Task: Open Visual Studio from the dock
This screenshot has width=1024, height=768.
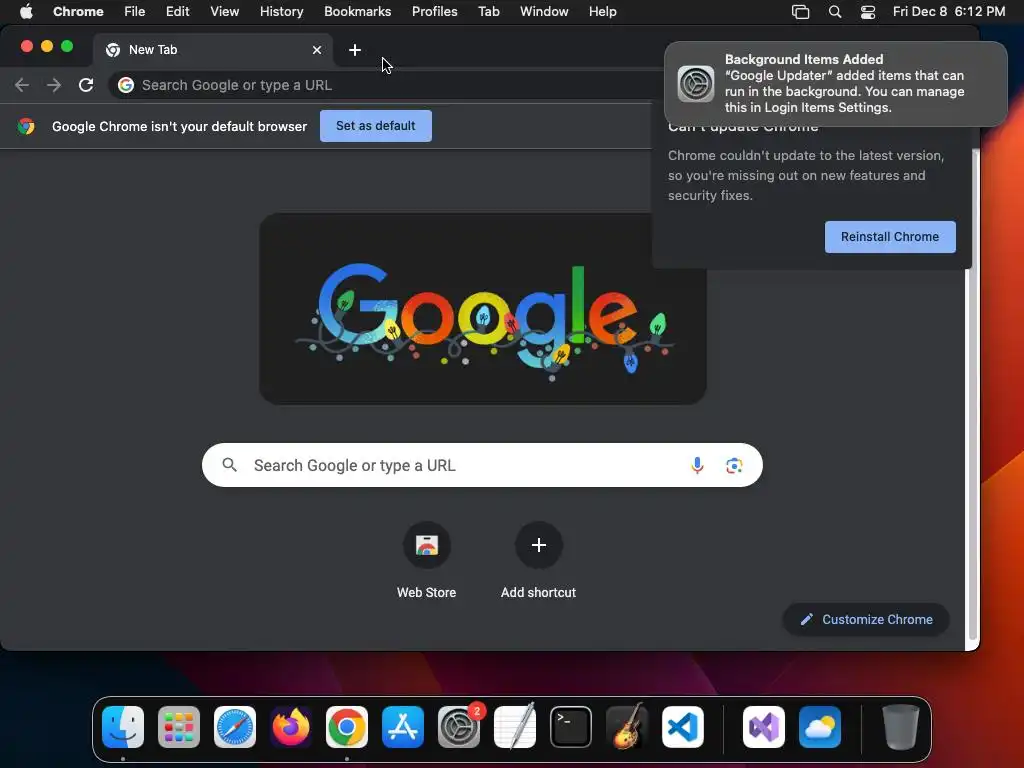Action: 764,727
